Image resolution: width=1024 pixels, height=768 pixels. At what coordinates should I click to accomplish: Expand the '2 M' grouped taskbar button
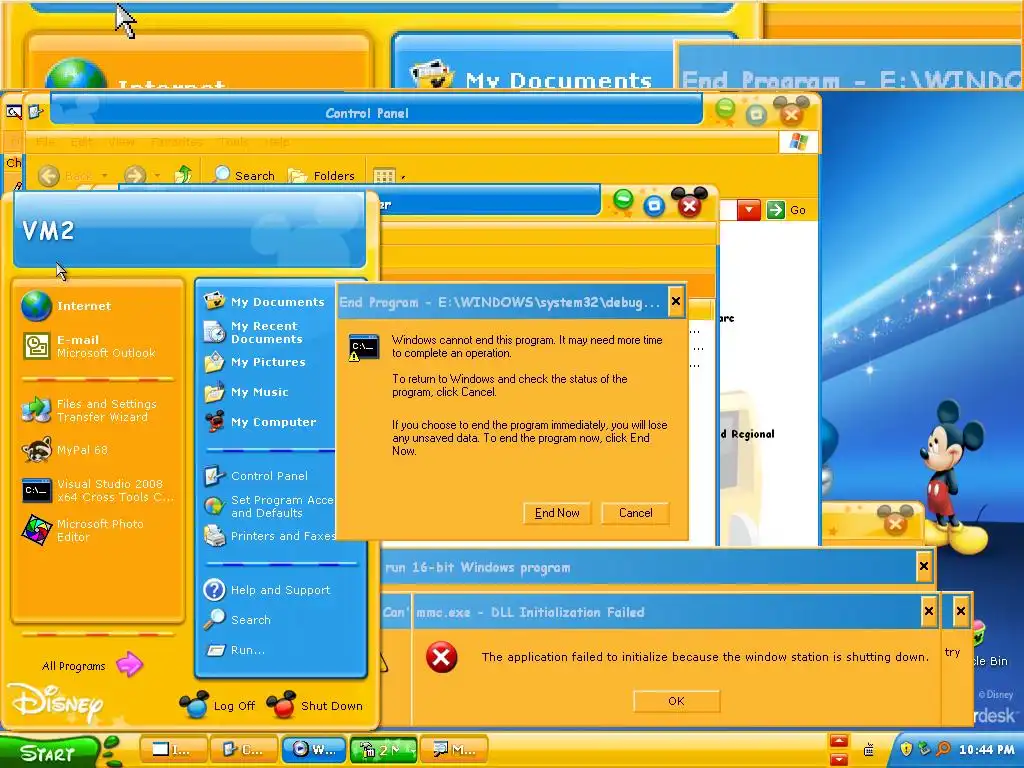coord(384,750)
